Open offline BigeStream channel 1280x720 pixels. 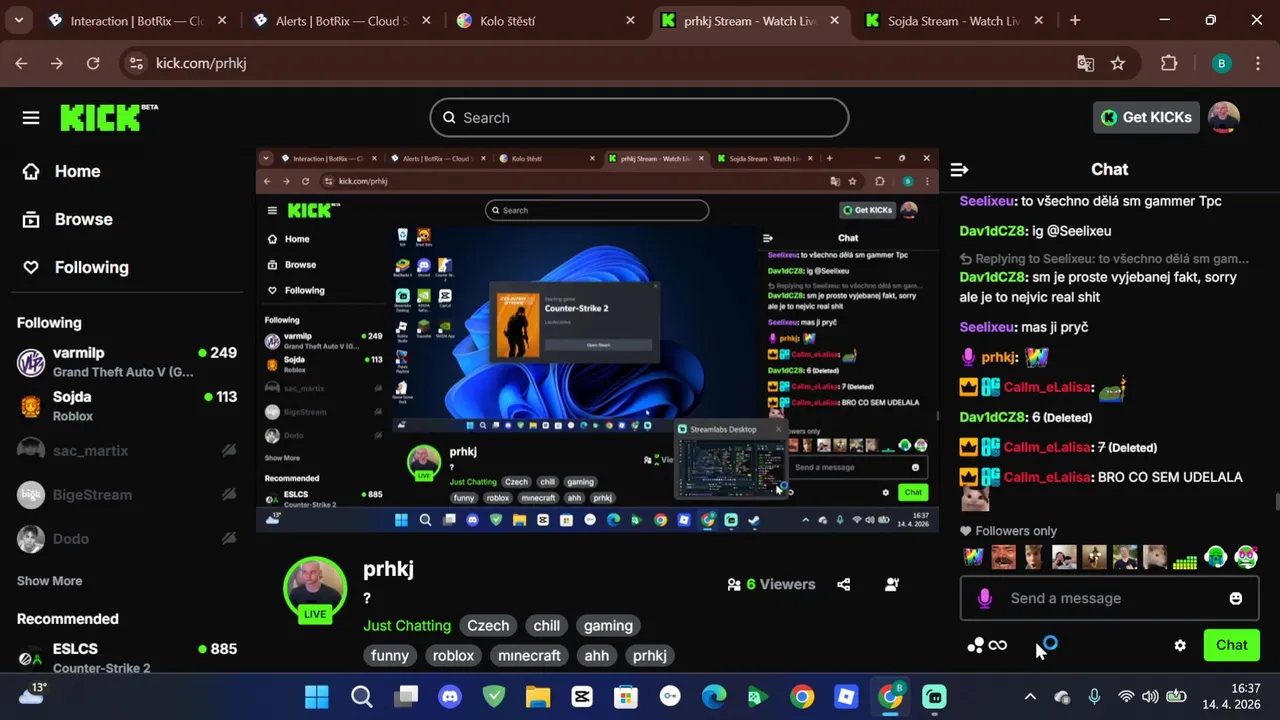pyautogui.click(x=127, y=494)
